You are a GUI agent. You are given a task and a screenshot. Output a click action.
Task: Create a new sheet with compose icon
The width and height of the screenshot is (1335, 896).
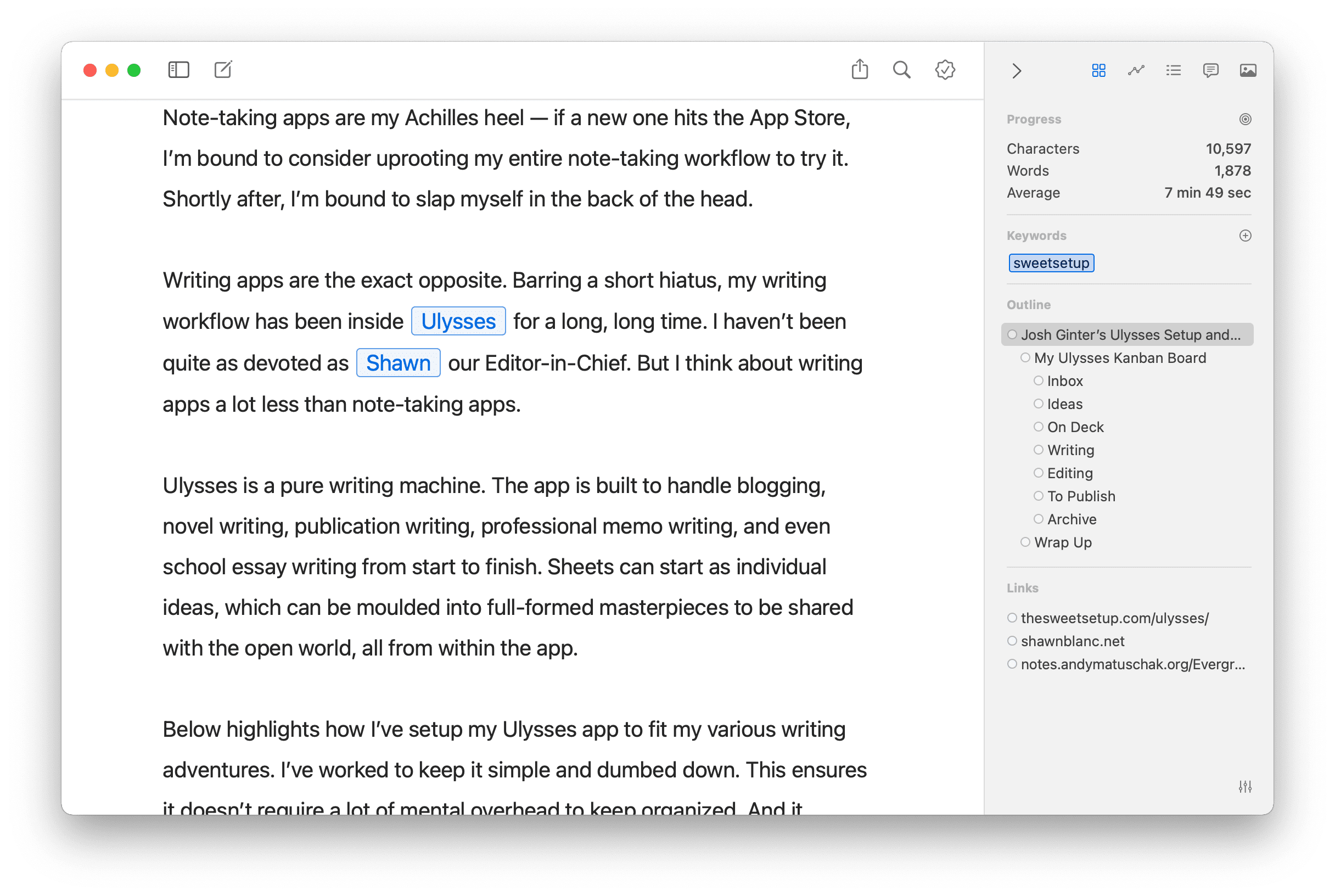pos(223,70)
